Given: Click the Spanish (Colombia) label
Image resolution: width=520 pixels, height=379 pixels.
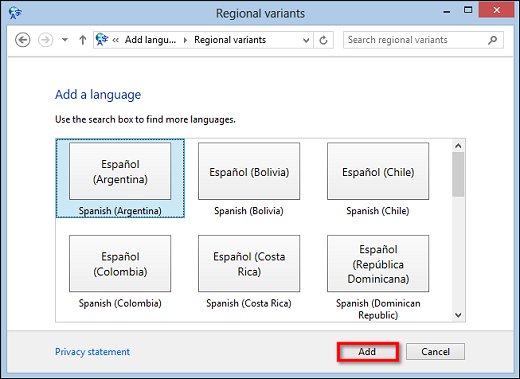Looking at the screenshot, I should click(120, 303).
